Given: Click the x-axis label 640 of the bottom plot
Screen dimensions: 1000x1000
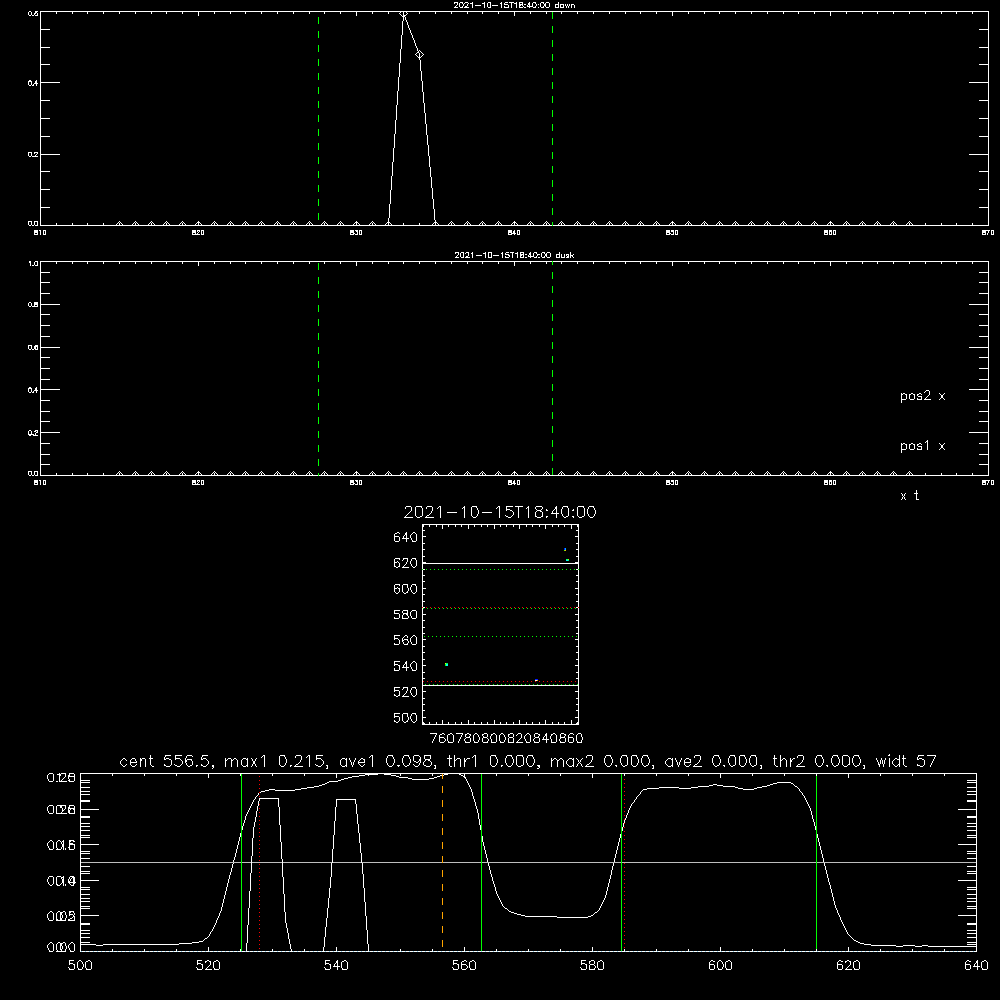Looking at the screenshot, I should [x=976, y=966].
